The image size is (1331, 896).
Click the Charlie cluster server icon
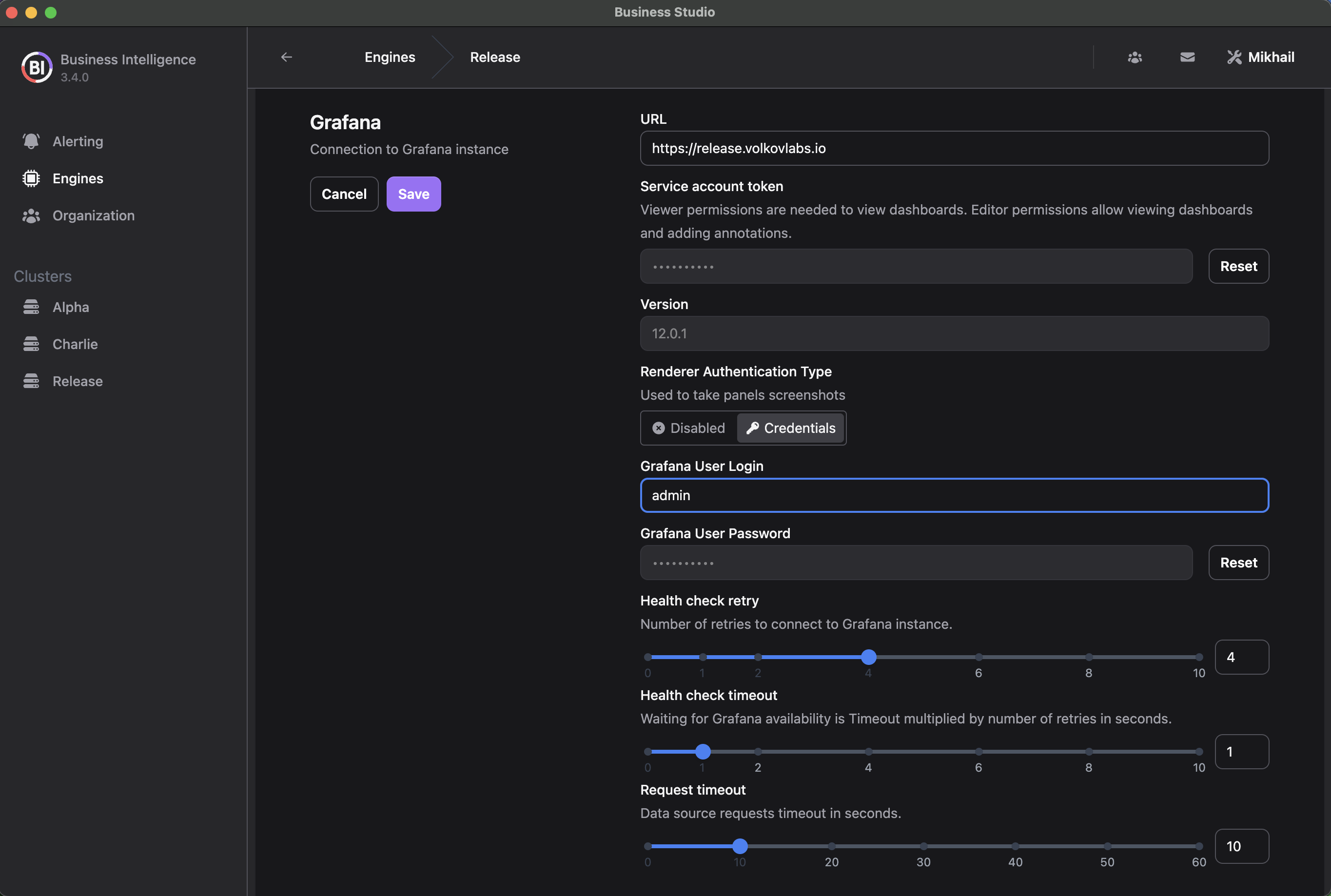tap(31, 344)
